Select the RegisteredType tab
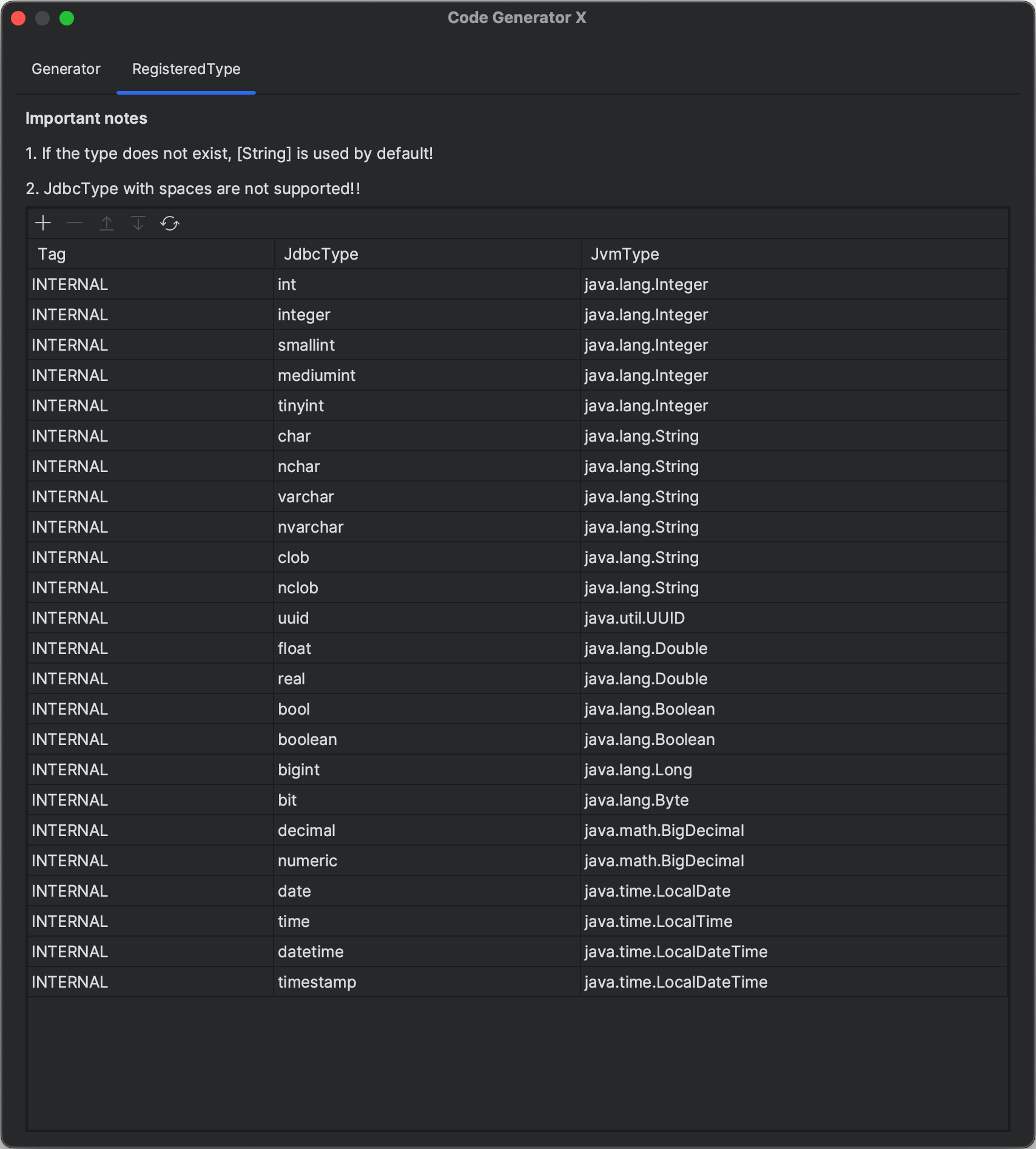1036x1149 pixels. (x=186, y=69)
